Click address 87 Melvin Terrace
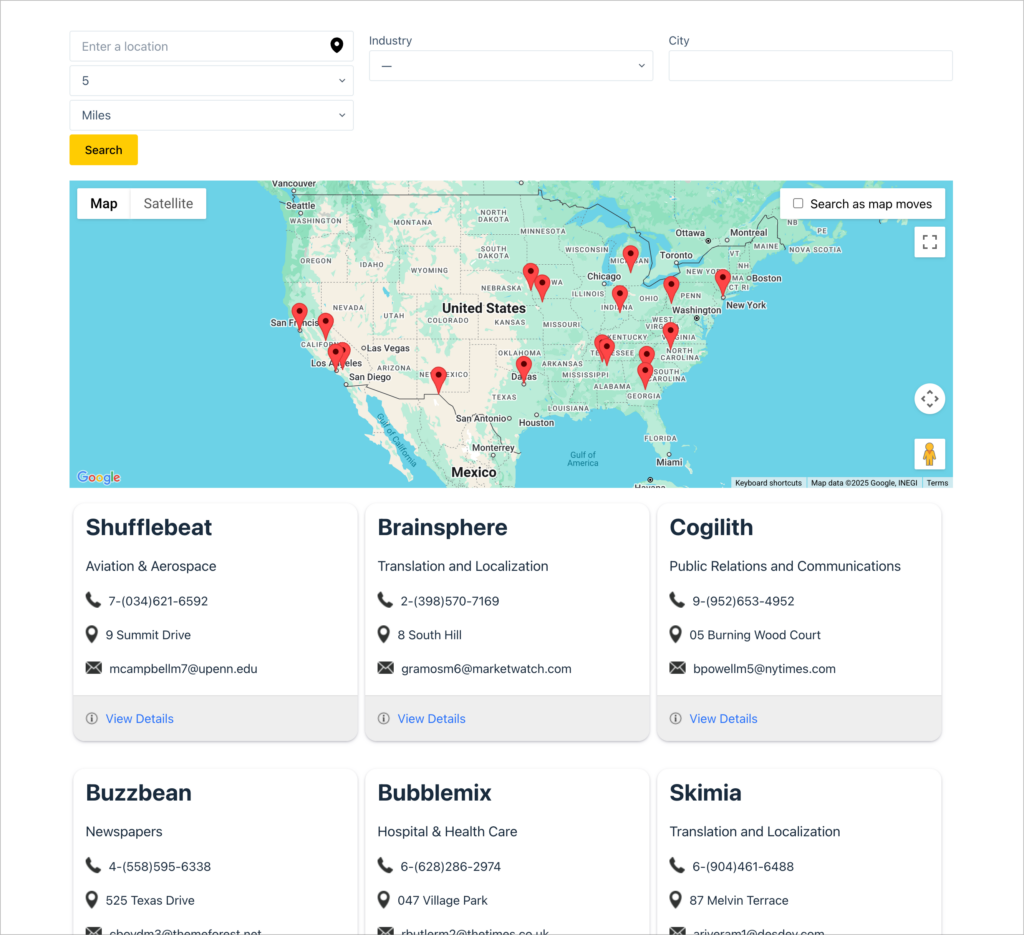Screen dimensions: 1024x935 (739, 900)
